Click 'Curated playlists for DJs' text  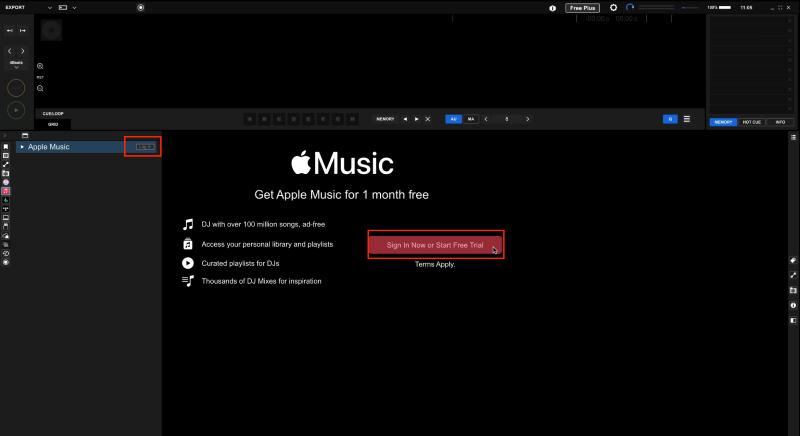pos(240,263)
